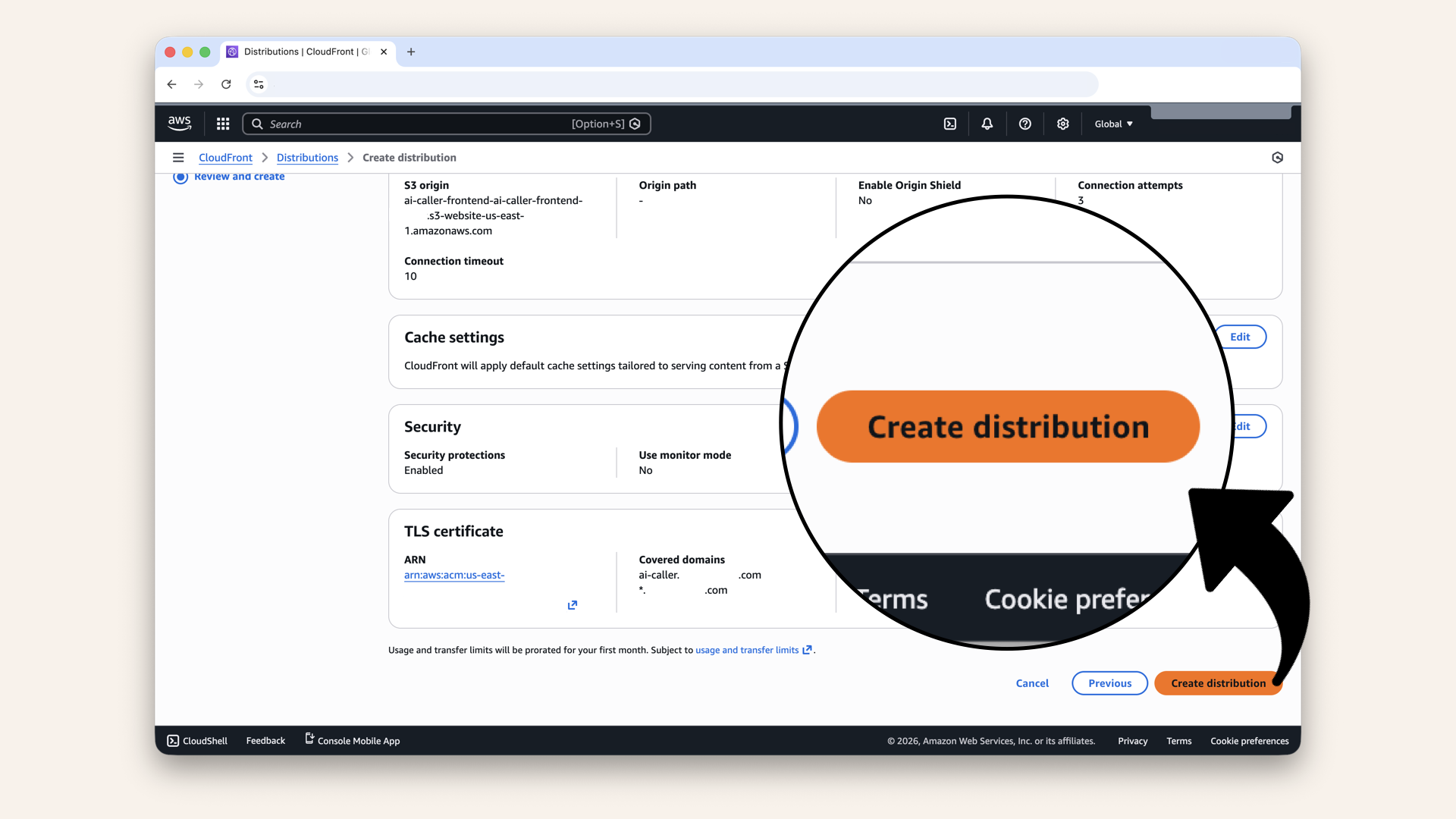Viewport: 1456px width, 819px height.
Task: Open the usage and transfer limits link
Action: tap(746, 650)
